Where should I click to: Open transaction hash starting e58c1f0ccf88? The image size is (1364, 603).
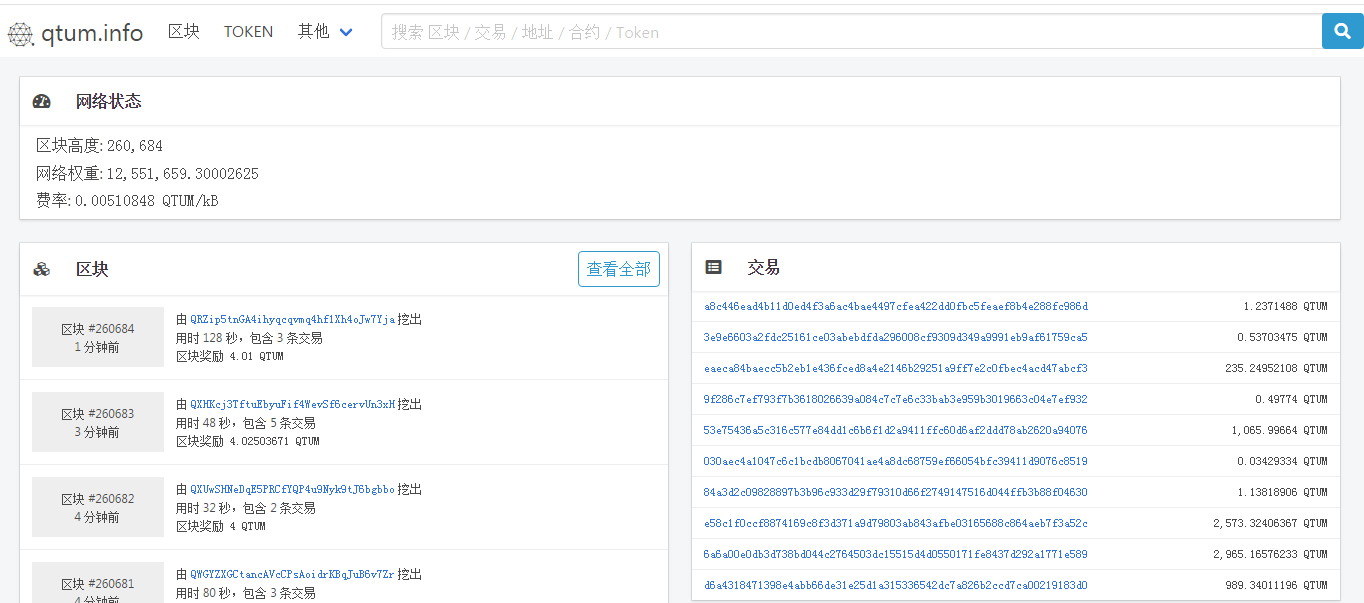pos(896,523)
